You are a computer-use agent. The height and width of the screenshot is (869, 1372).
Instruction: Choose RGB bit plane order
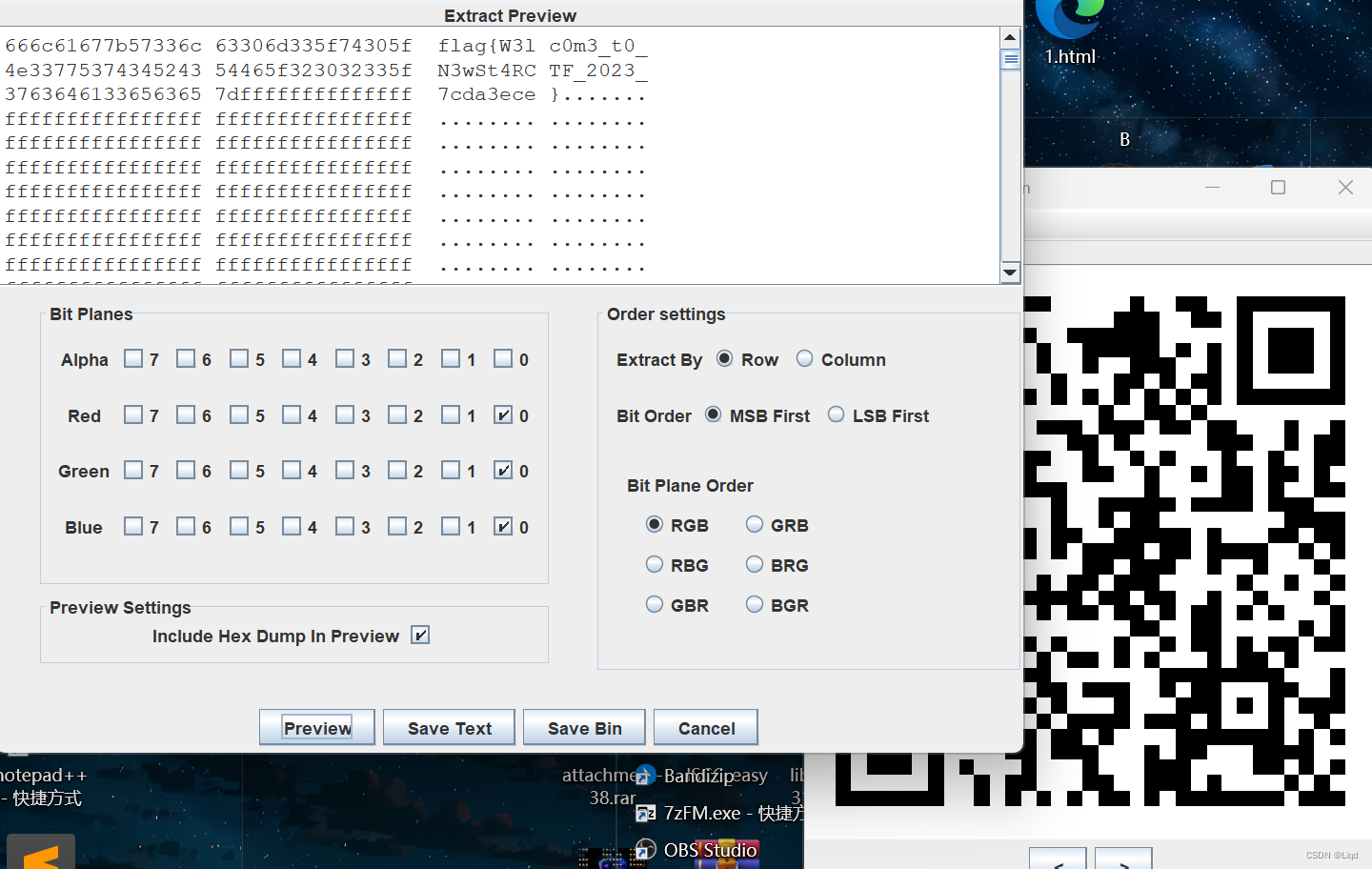point(655,525)
